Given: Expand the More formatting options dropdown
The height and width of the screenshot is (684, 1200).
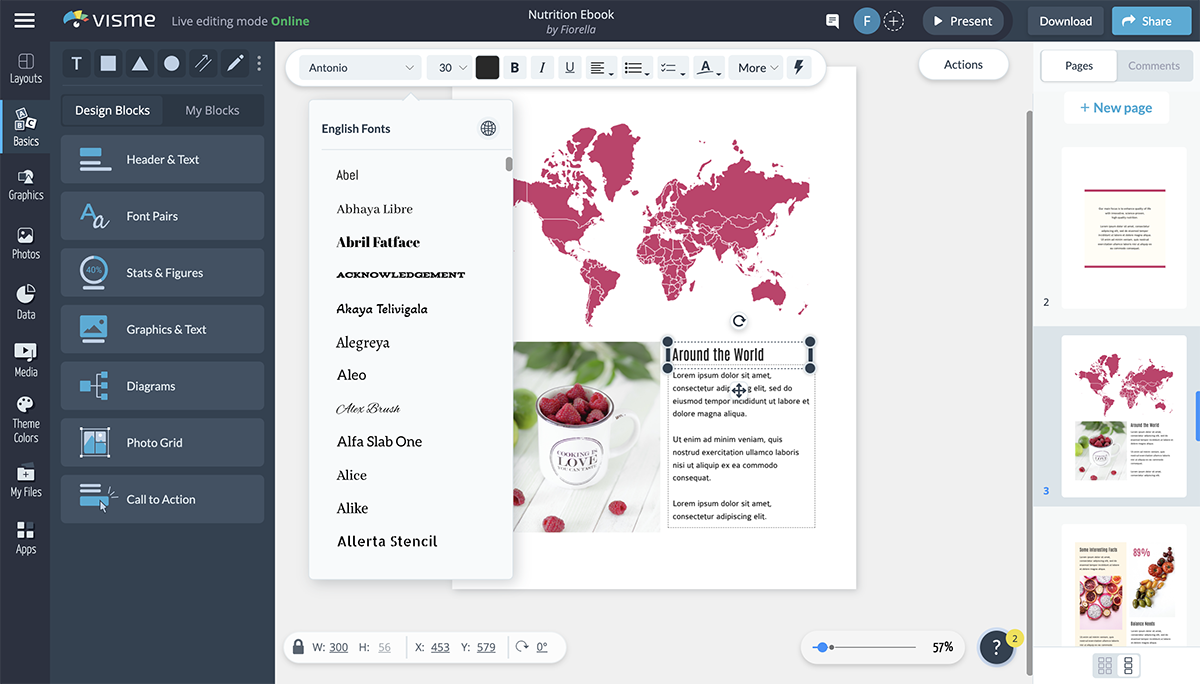Looking at the screenshot, I should [x=756, y=67].
